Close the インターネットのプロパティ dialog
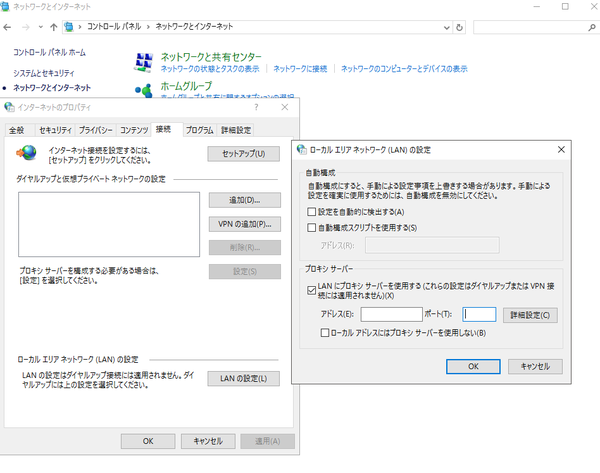The image size is (600, 473). tap(285, 107)
